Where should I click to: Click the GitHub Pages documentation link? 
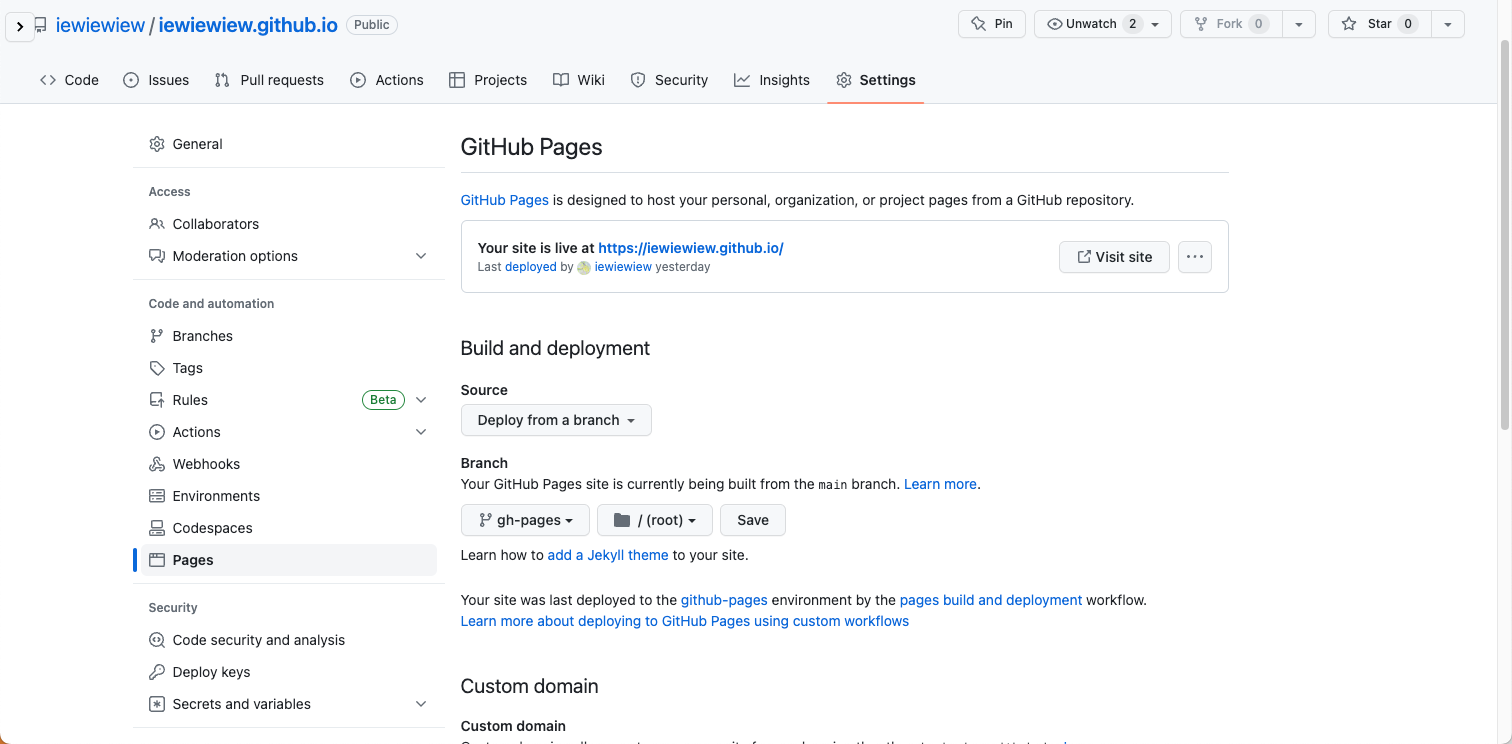coord(504,200)
